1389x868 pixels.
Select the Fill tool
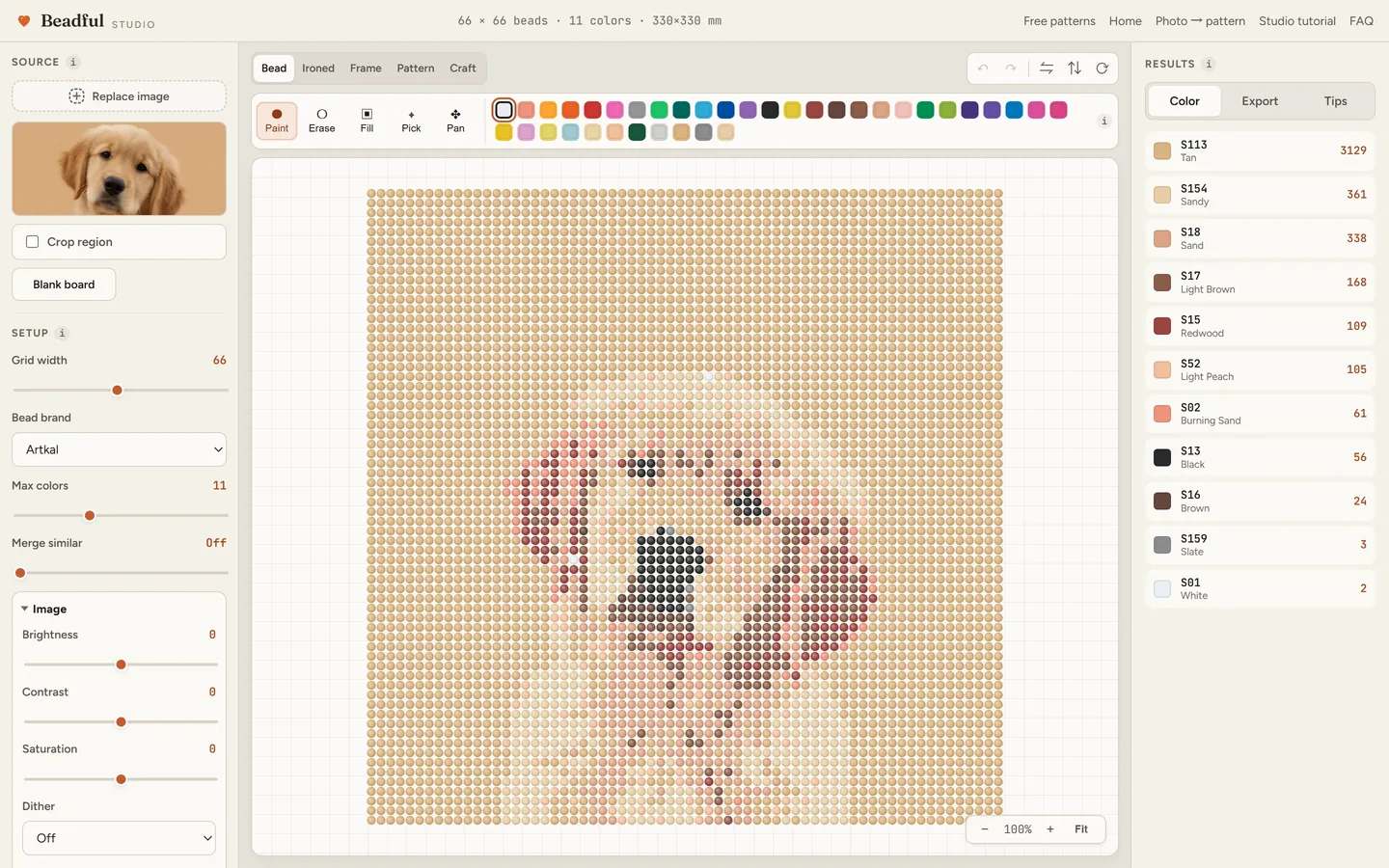coord(367,121)
